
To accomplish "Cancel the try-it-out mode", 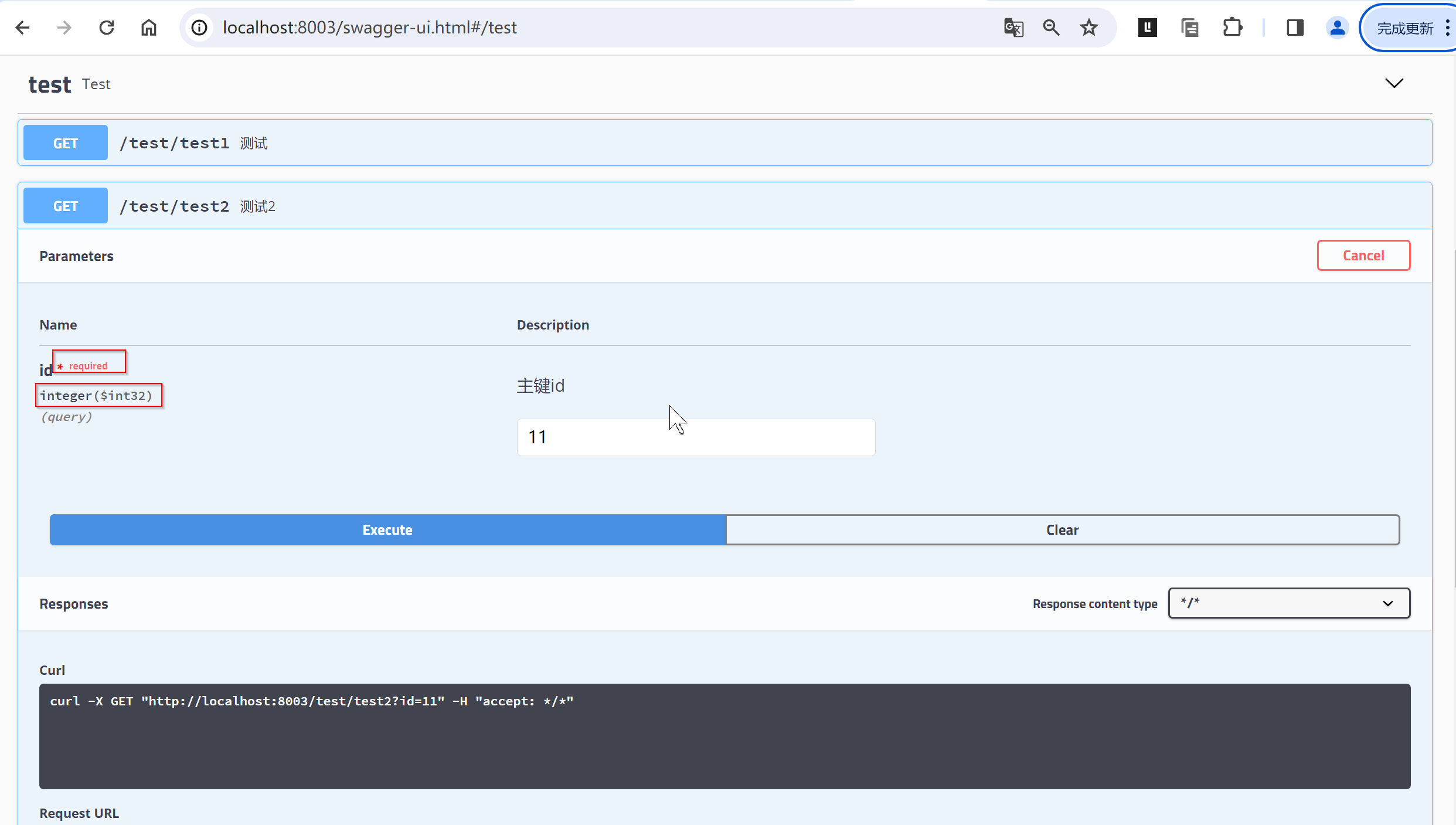I will [1363, 256].
